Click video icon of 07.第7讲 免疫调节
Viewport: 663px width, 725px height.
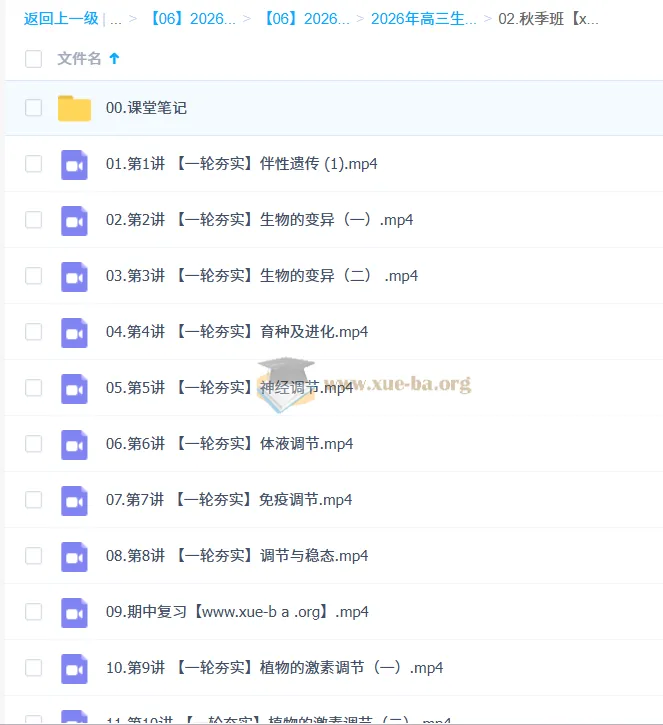(x=74, y=500)
